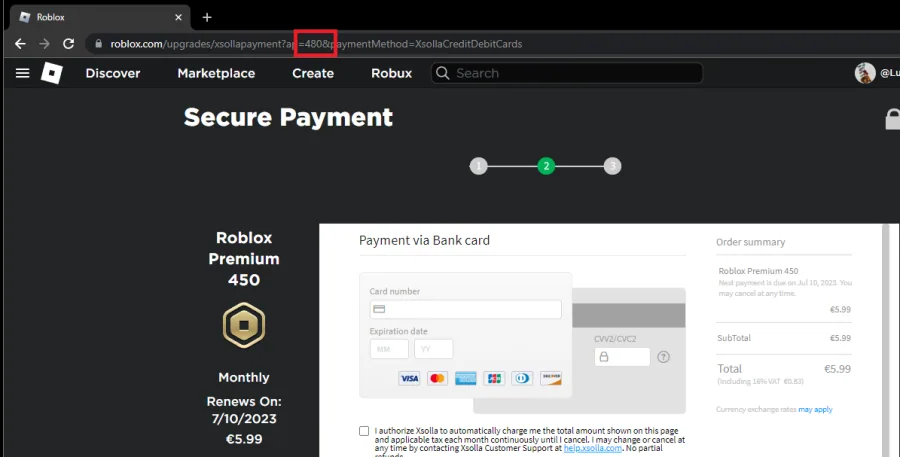Screen dimensions: 900x457
Task: Click the 'may apply' exchange rates link
Action: [x=815, y=409]
